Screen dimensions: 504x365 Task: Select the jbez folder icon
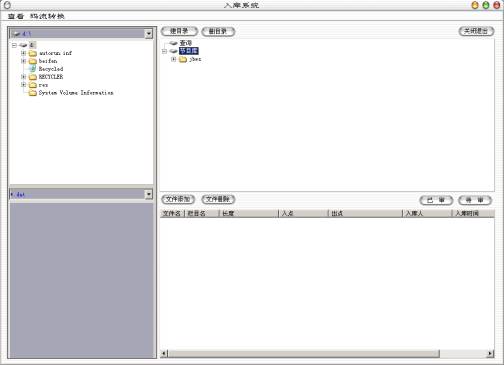click(183, 59)
